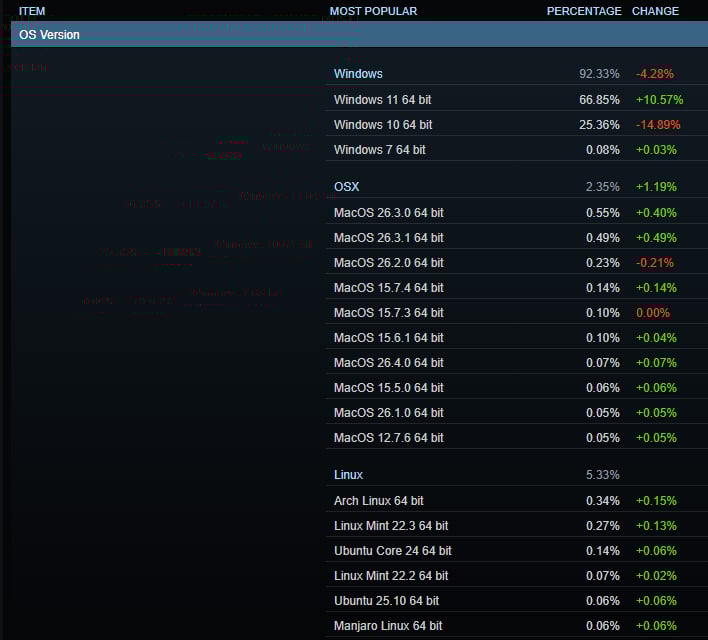708x640 pixels.
Task: Click the MacOS 15.5.0 64 bit row
Action: pos(517,388)
